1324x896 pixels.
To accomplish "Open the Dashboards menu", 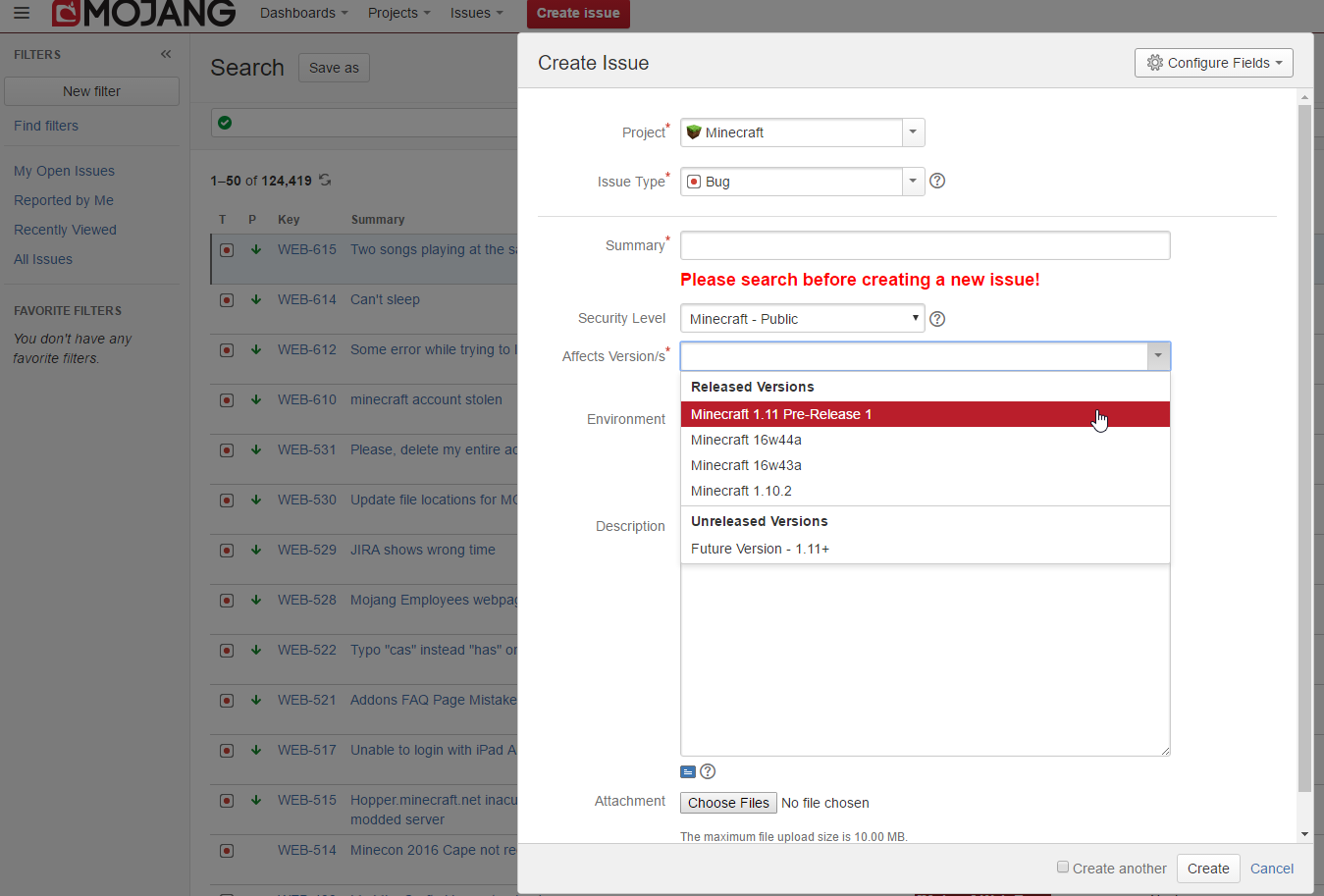I will 303,13.
